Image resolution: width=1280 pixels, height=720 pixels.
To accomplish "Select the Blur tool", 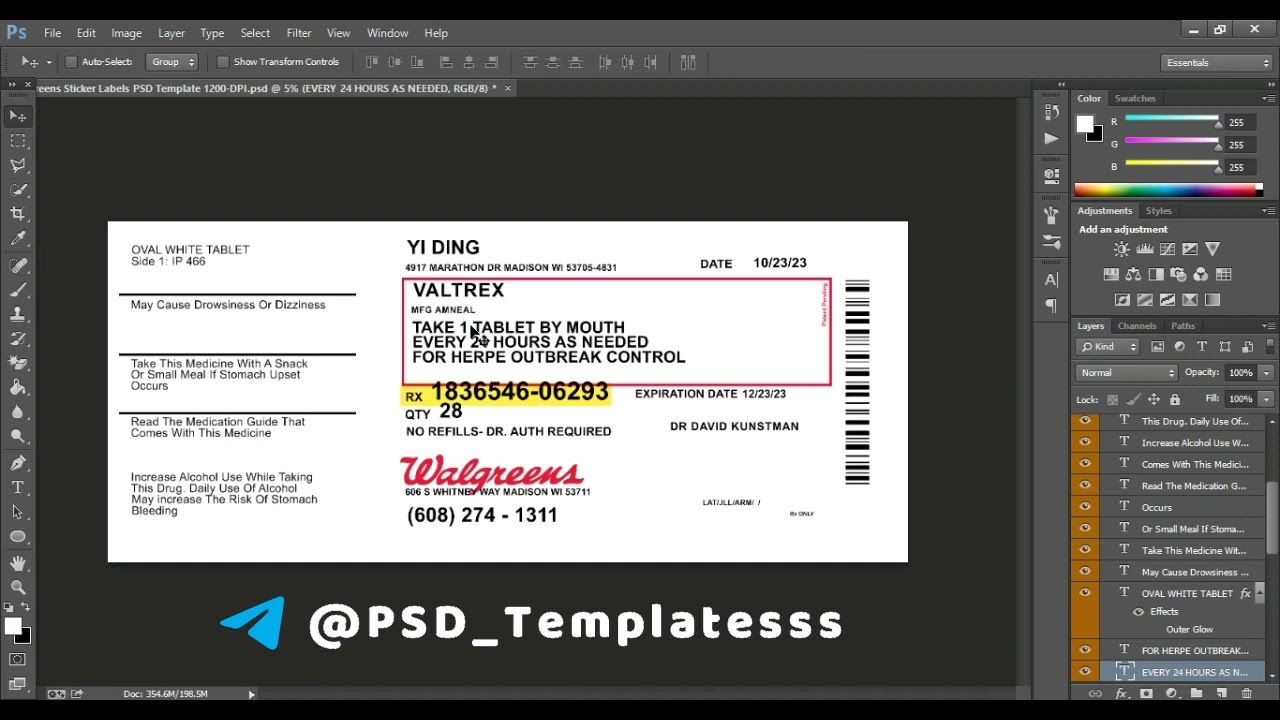I will (18, 412).
